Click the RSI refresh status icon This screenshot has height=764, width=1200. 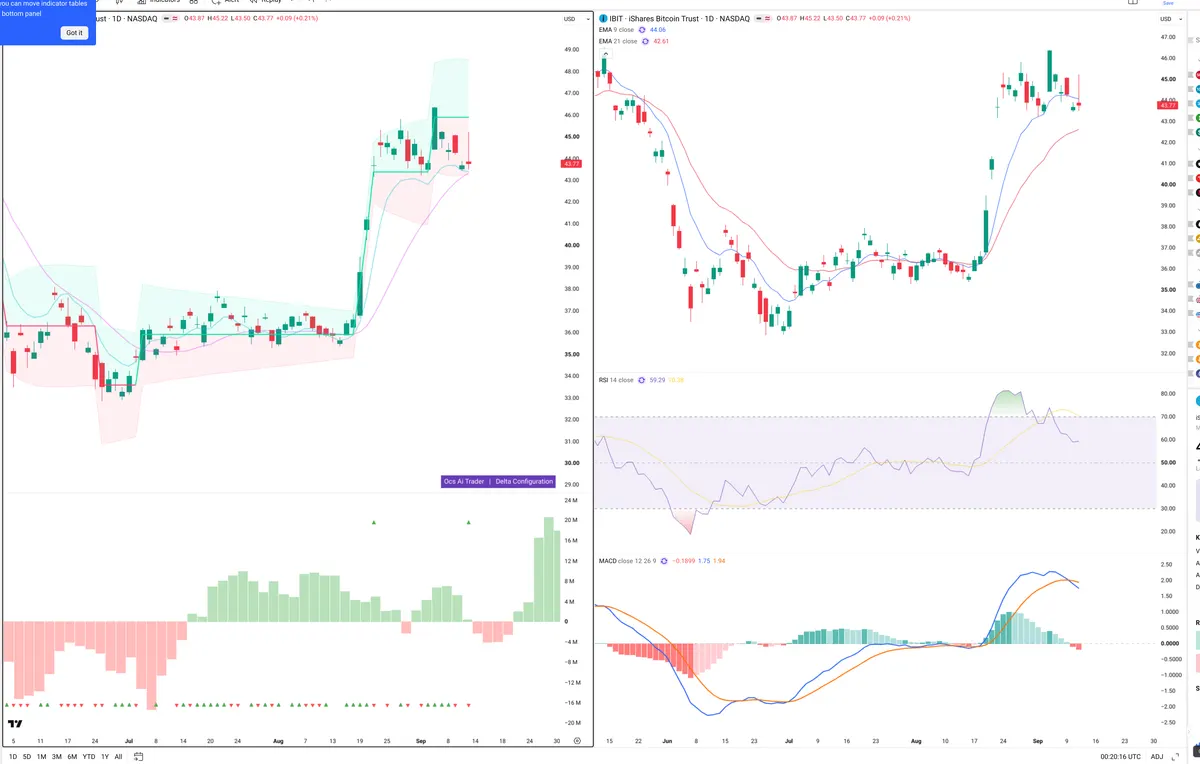tap(642, 380)
